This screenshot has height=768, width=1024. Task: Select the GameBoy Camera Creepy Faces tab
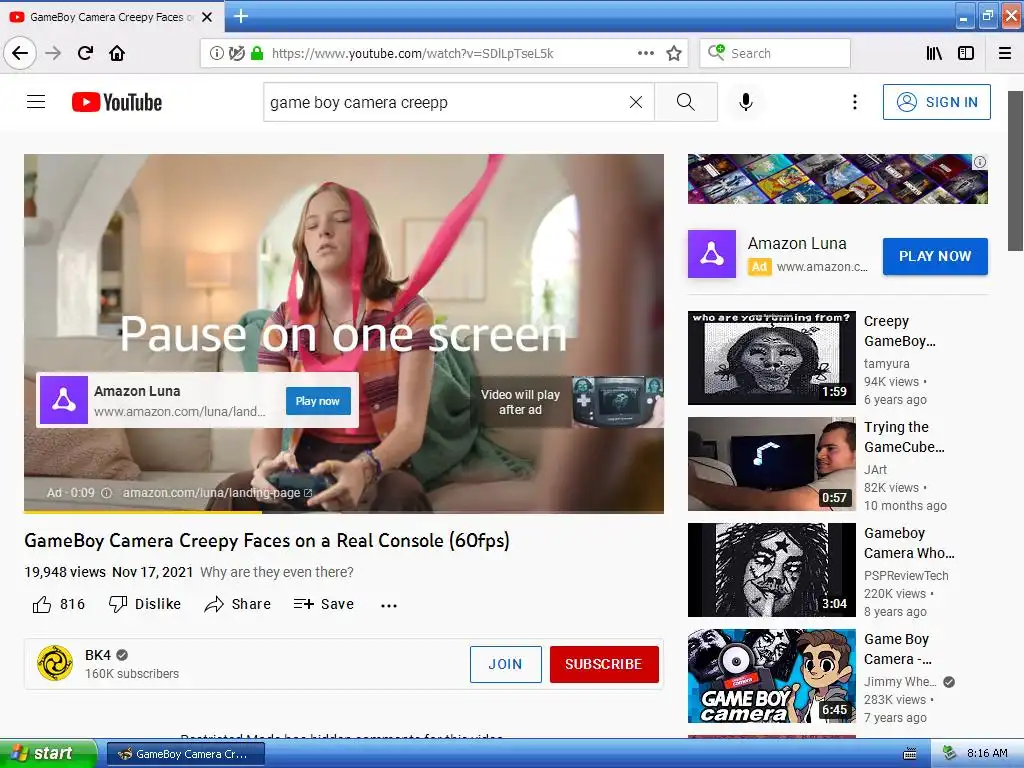[112, 17]
